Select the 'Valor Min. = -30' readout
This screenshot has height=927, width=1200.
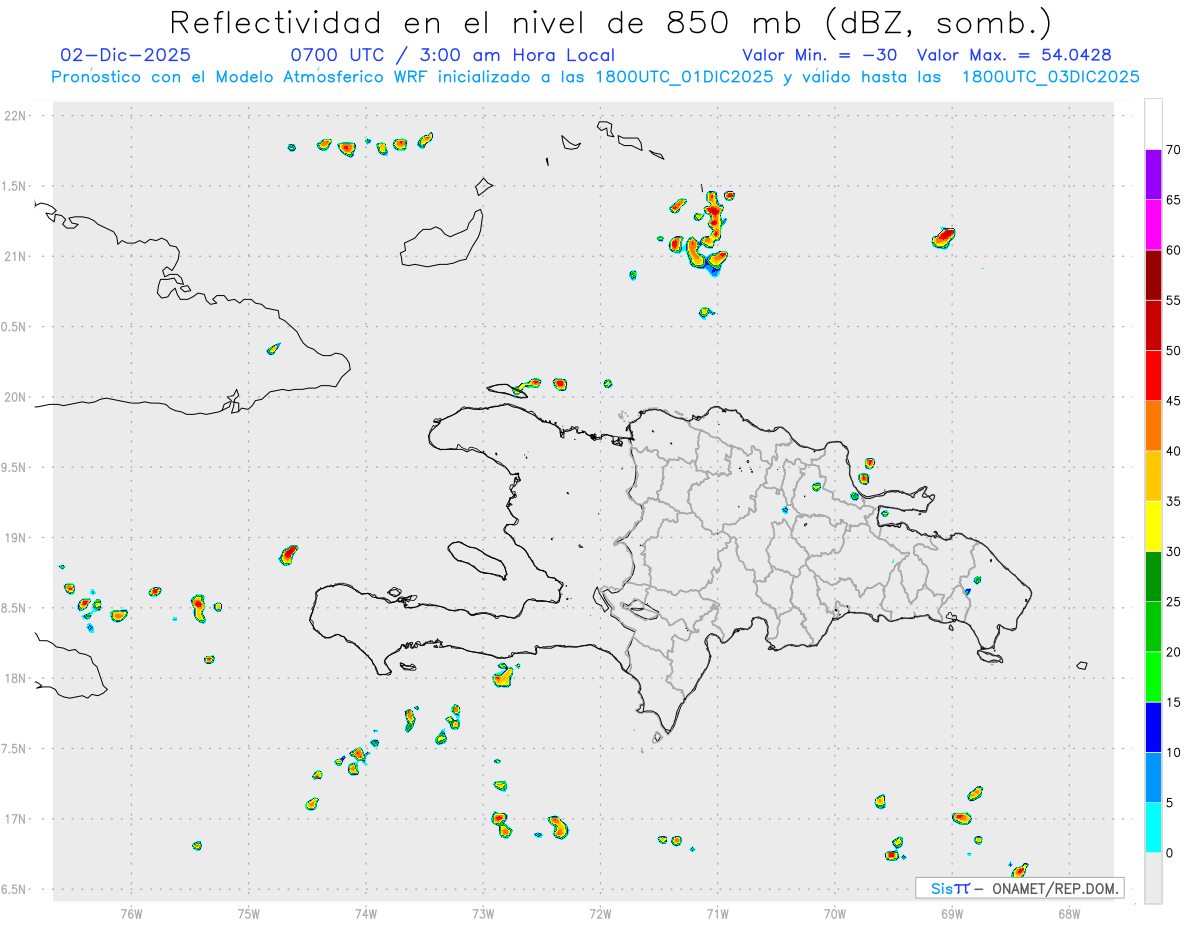(820, 55)
